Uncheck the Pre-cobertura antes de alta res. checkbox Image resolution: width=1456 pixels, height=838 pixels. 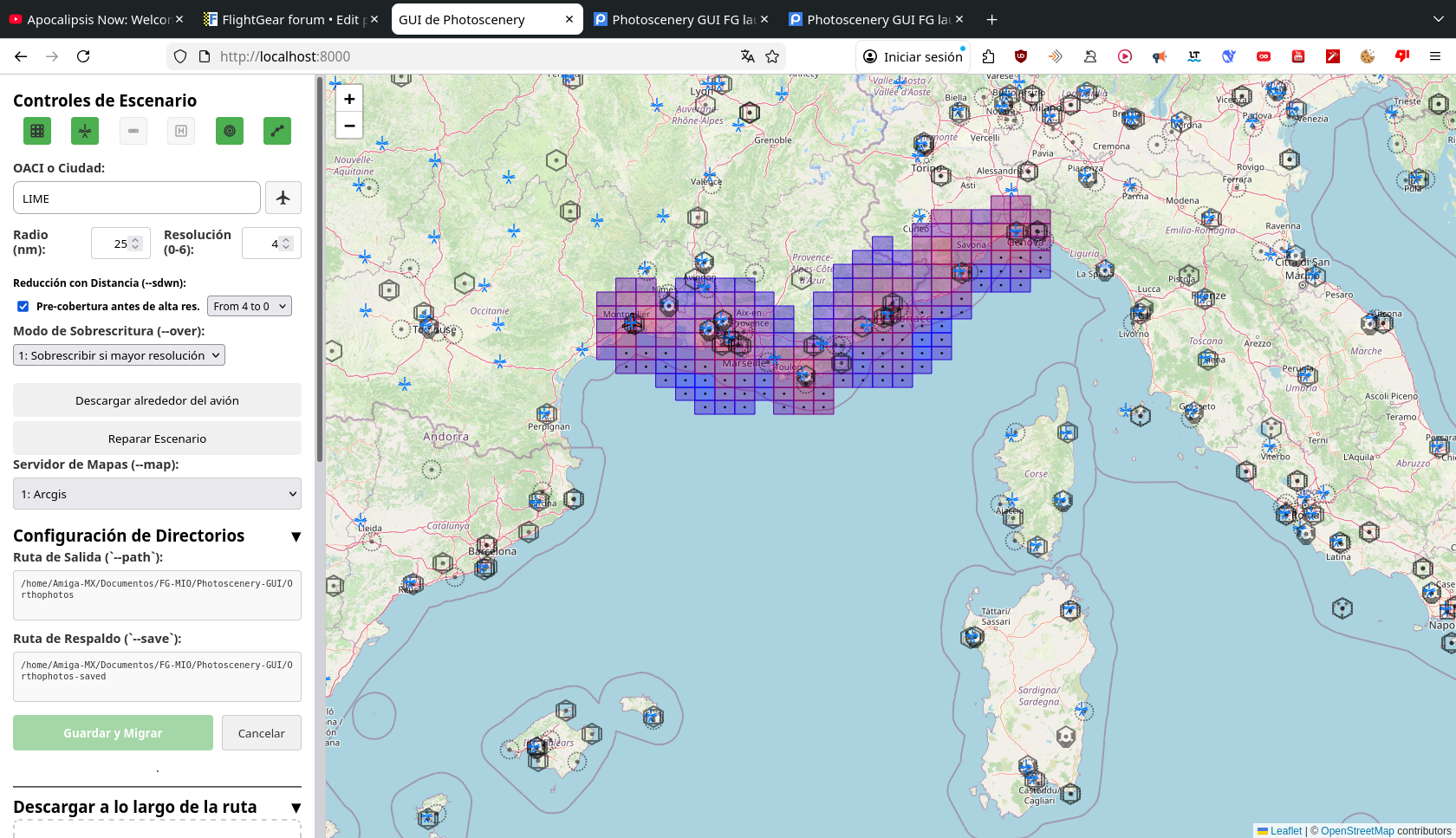(23, 306)
